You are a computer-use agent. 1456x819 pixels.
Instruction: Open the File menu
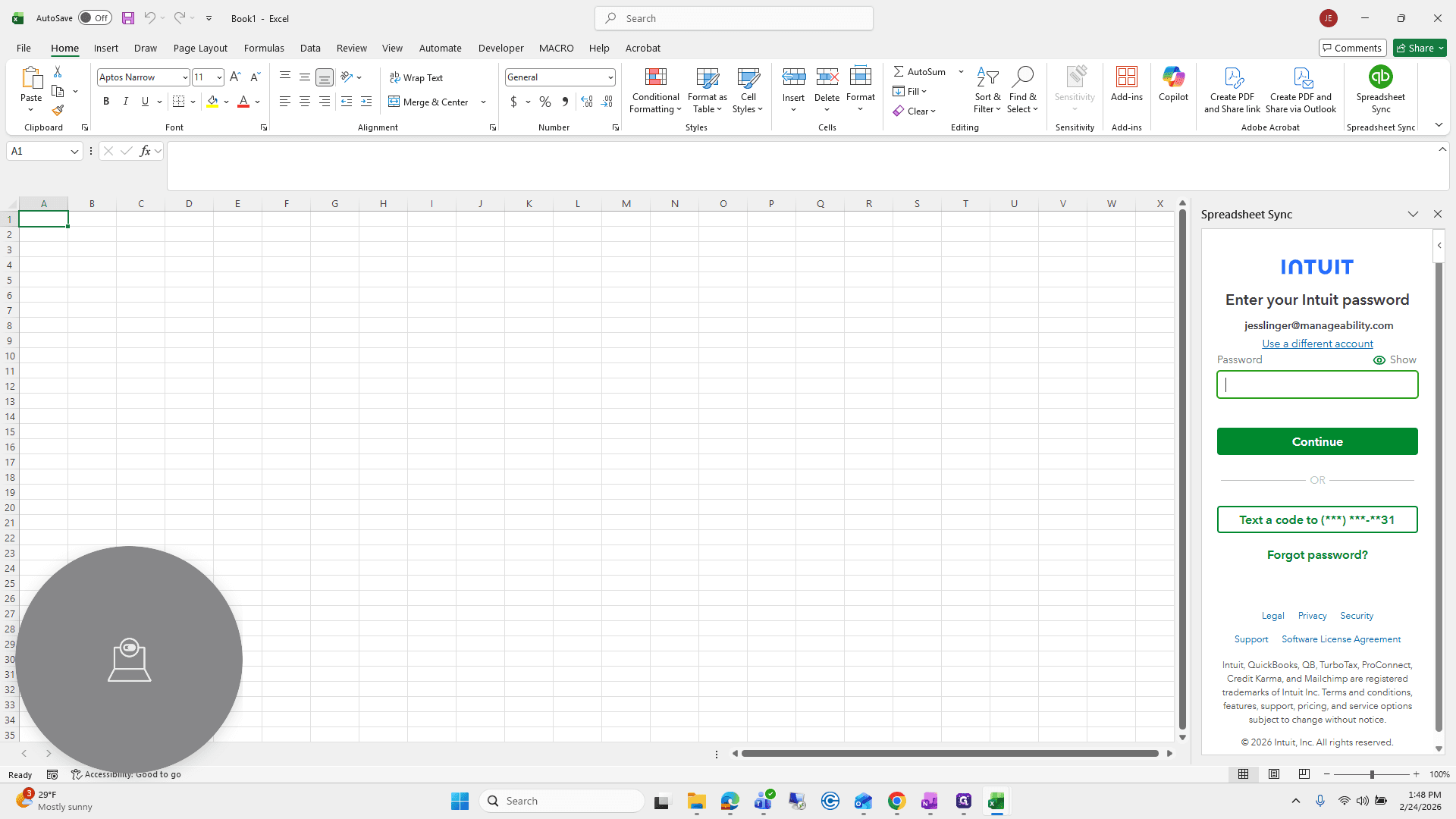[24, 48]
